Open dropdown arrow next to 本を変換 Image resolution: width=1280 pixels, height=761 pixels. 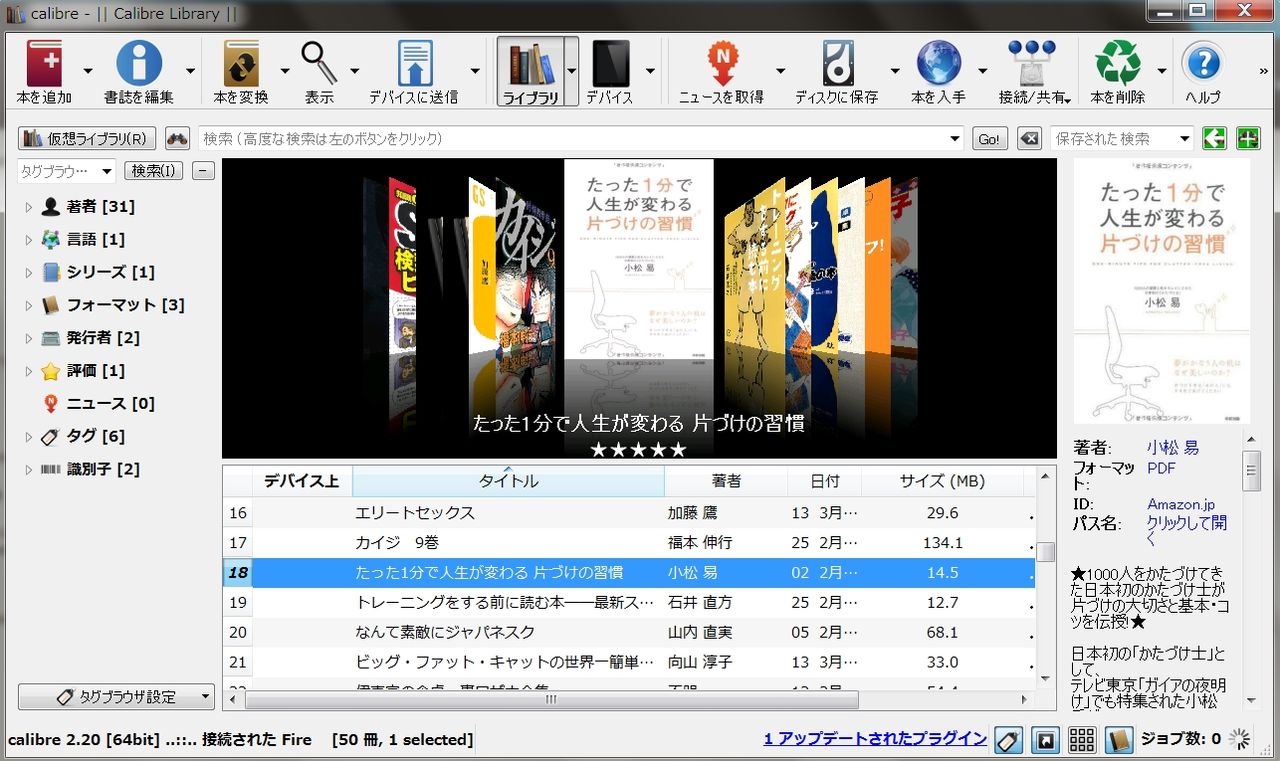click(x=285, y=71)
